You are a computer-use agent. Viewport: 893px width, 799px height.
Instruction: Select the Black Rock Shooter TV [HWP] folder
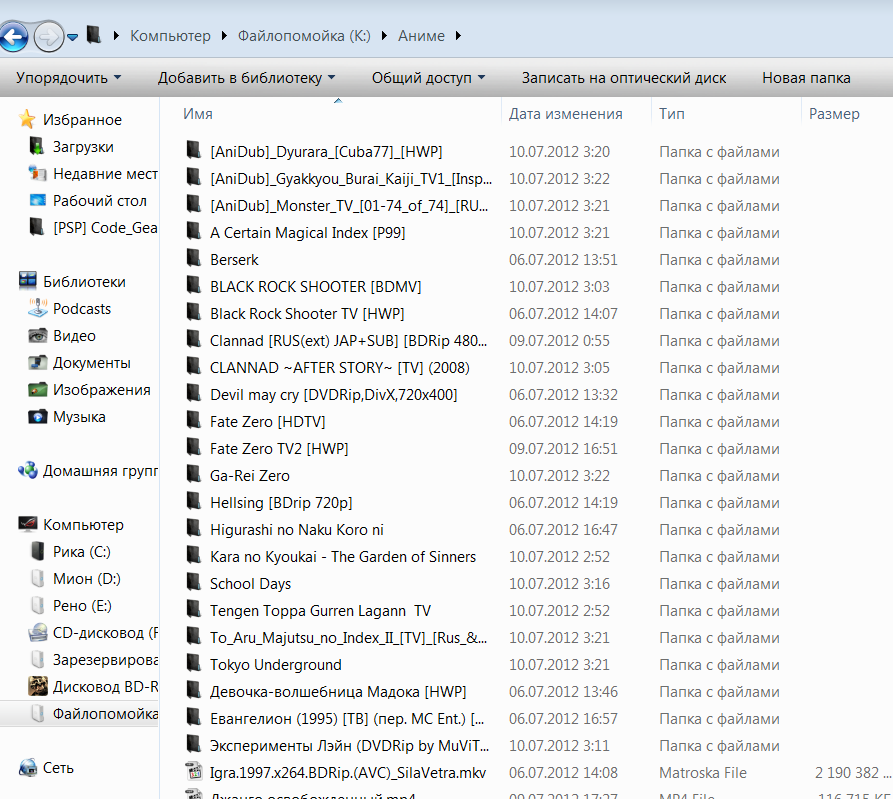(x=307, y=313)
